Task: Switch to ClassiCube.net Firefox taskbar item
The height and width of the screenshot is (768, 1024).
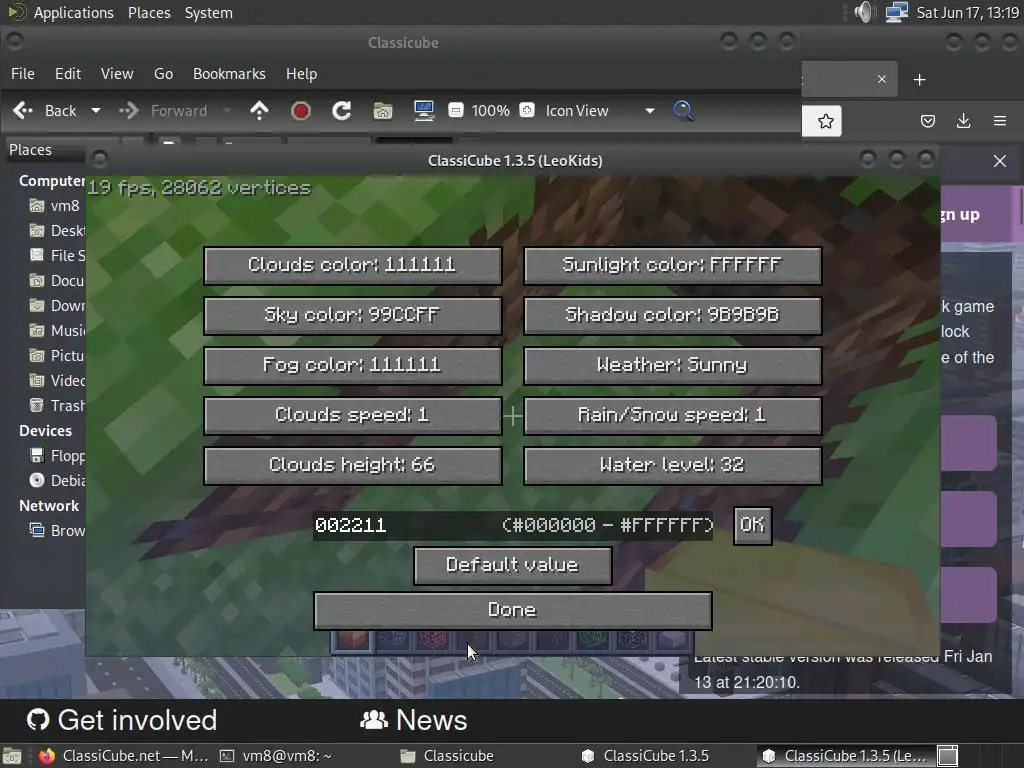Action: (x=122, y=756)
